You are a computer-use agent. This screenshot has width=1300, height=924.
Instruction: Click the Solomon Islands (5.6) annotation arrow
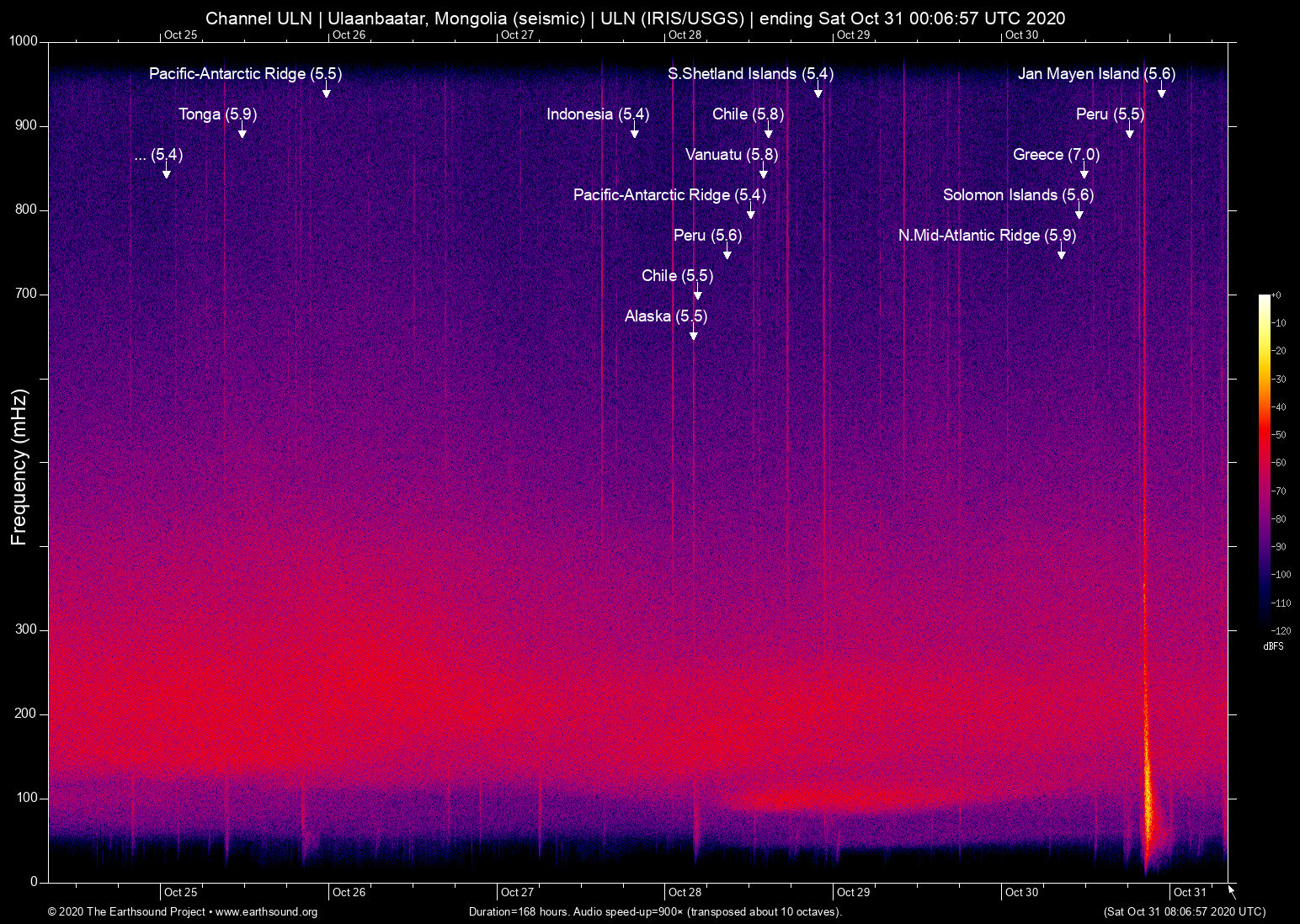tap(1080, 214)
